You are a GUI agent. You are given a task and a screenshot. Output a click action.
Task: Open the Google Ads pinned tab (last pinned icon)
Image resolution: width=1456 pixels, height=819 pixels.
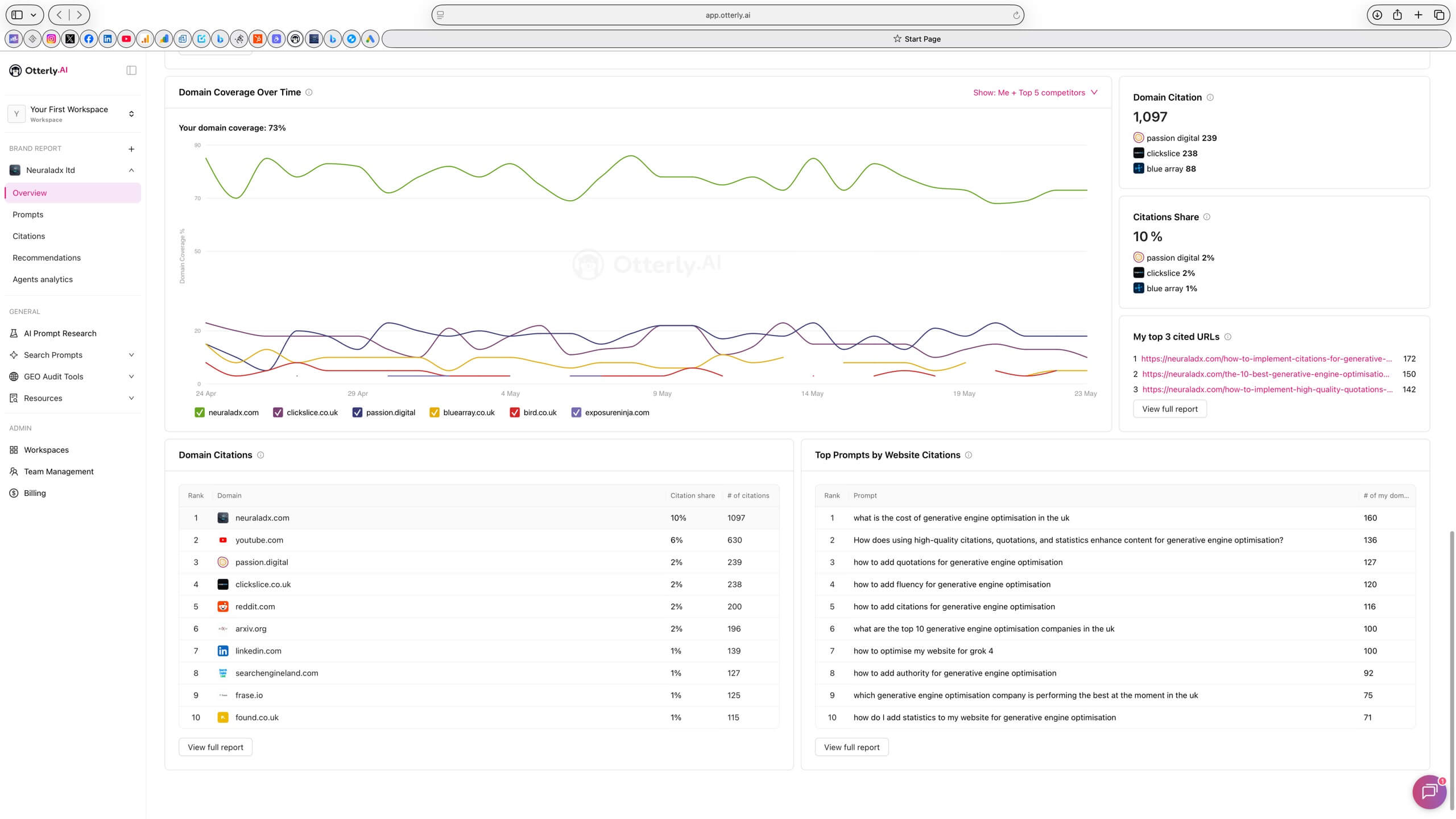click(370, 39)
